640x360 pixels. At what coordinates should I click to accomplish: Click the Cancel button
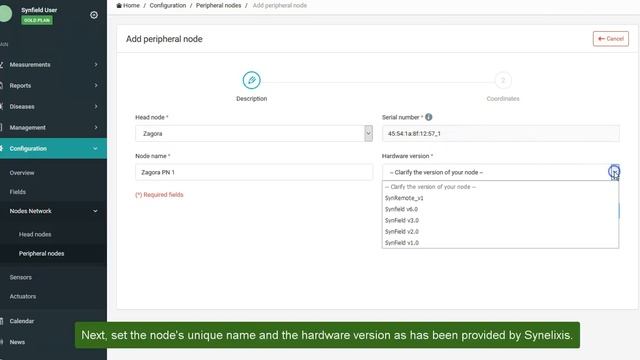coord(611,39)
